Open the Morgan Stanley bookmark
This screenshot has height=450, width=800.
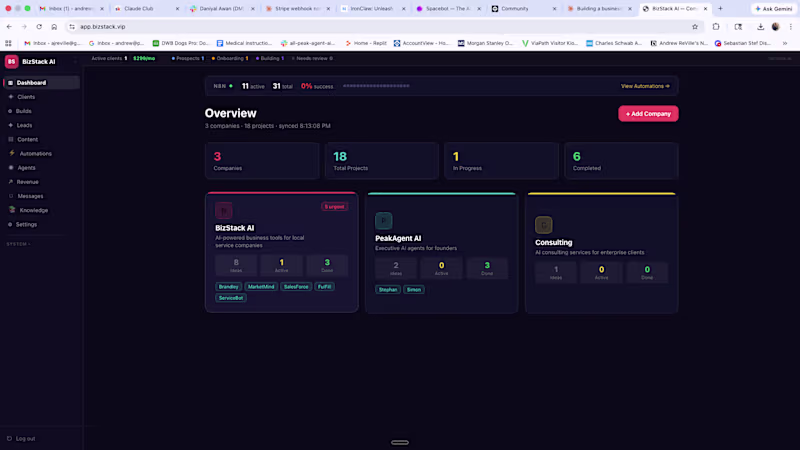click(485, 43)
